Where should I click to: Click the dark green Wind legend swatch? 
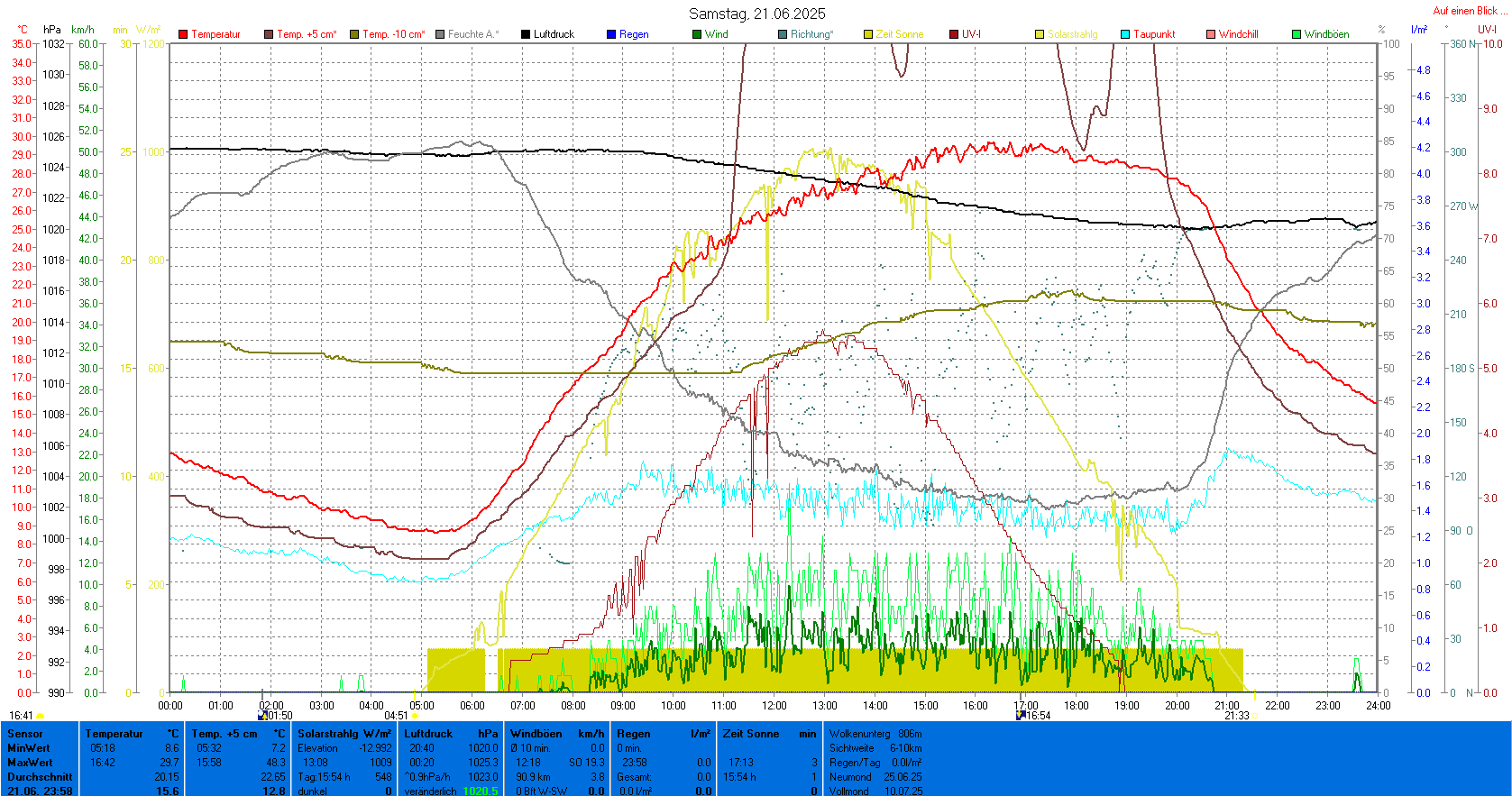click(697, 34)
